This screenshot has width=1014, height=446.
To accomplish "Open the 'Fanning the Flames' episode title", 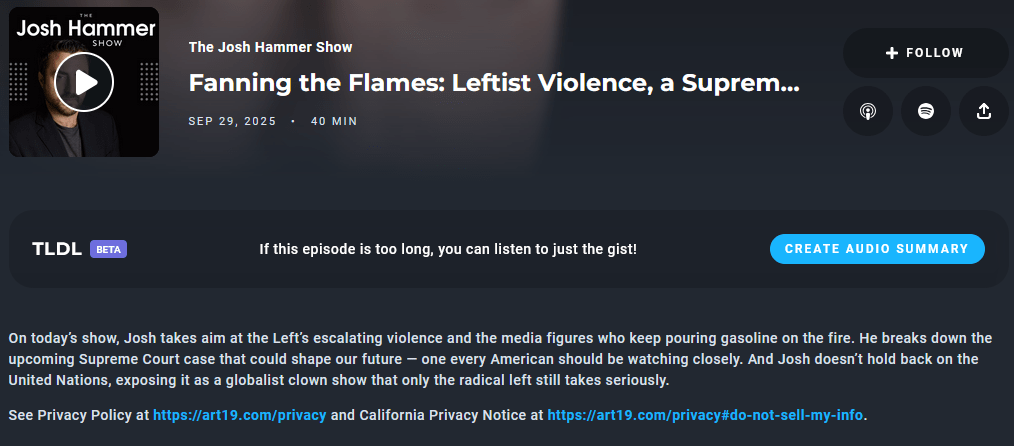I will 494,83.
